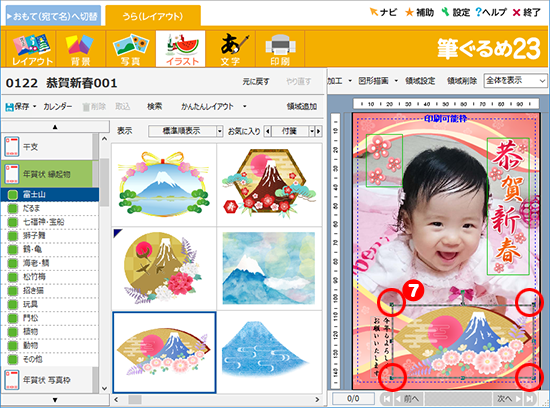Open the かんたんレイアウト menu
This screenshot has width=550, height=408.
point(214,106)
